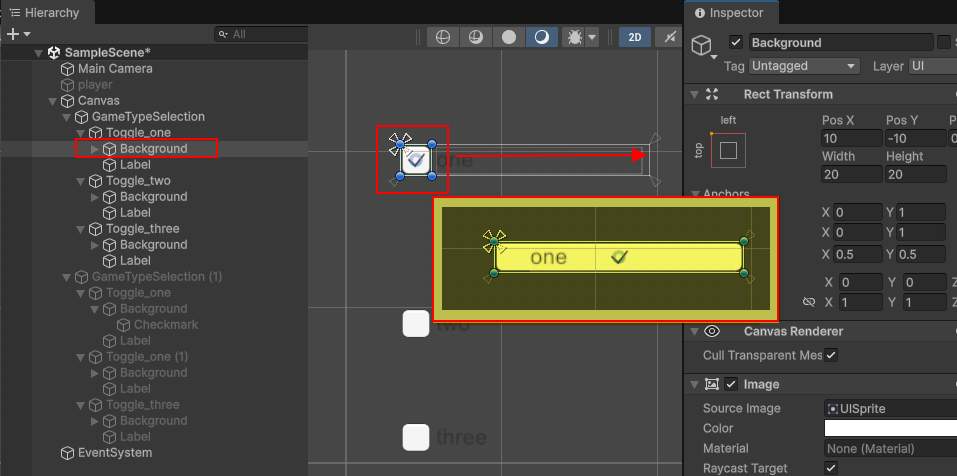Toggle the Raycast Target checkbox
The height and width of the screenshot is (476, 957).
831,468
